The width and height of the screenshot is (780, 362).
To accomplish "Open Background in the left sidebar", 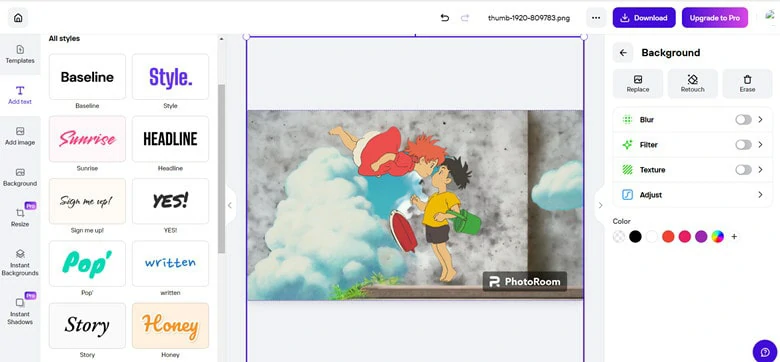I will coord(20,178).
